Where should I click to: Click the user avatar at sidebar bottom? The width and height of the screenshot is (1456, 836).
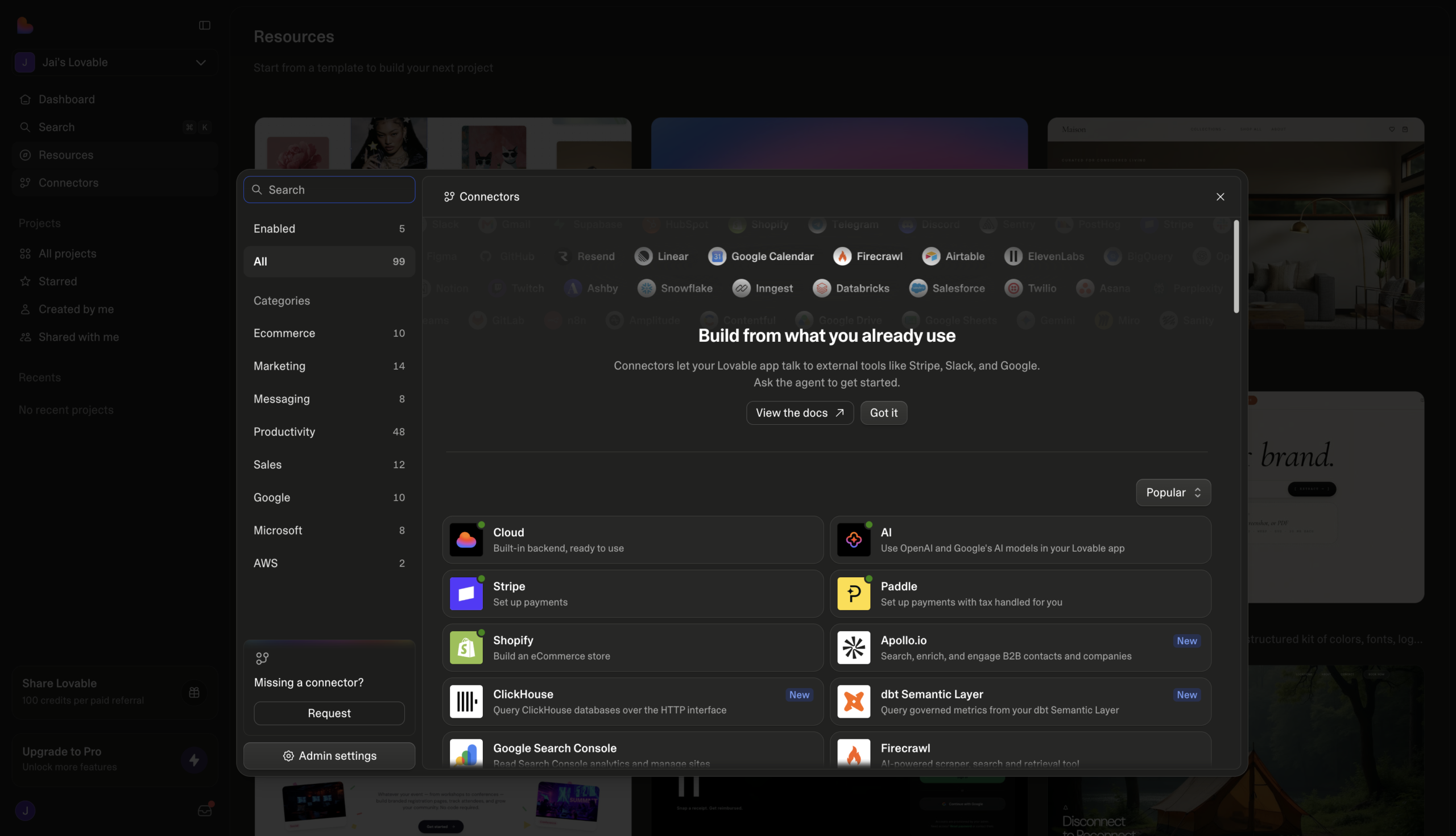coord(24,810)
